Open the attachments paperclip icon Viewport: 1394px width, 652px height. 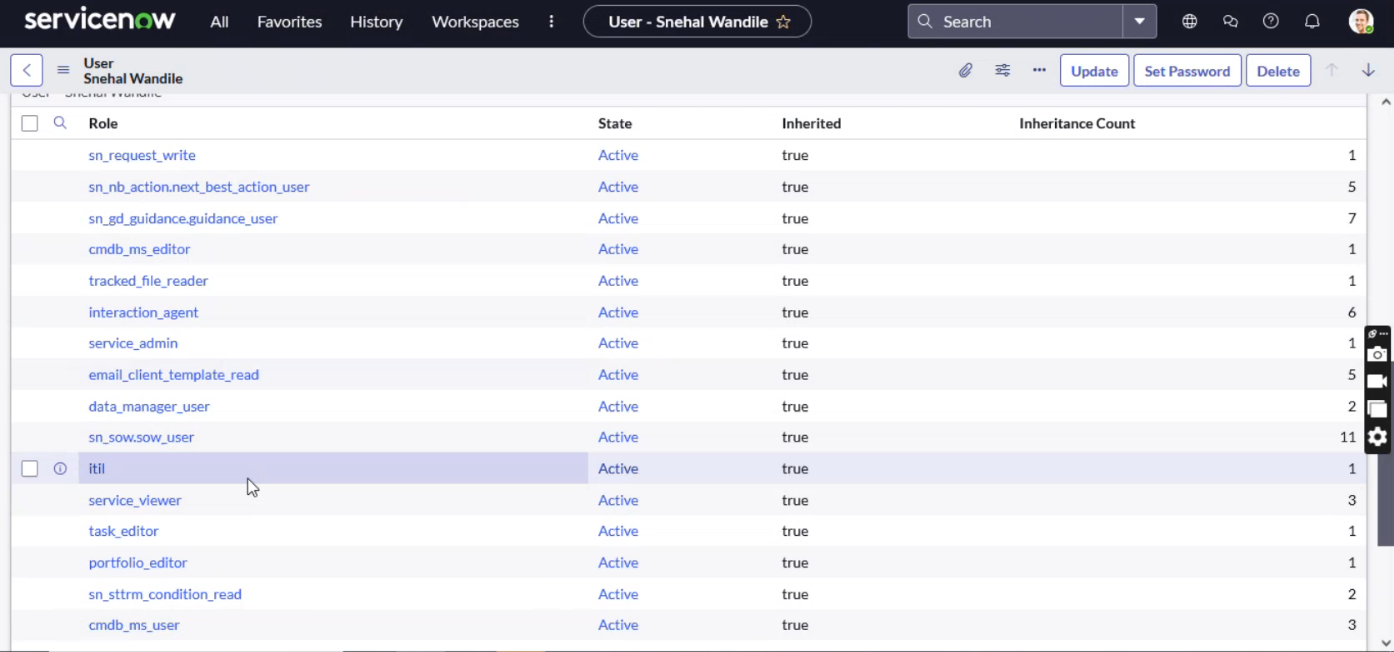(965, 71)
